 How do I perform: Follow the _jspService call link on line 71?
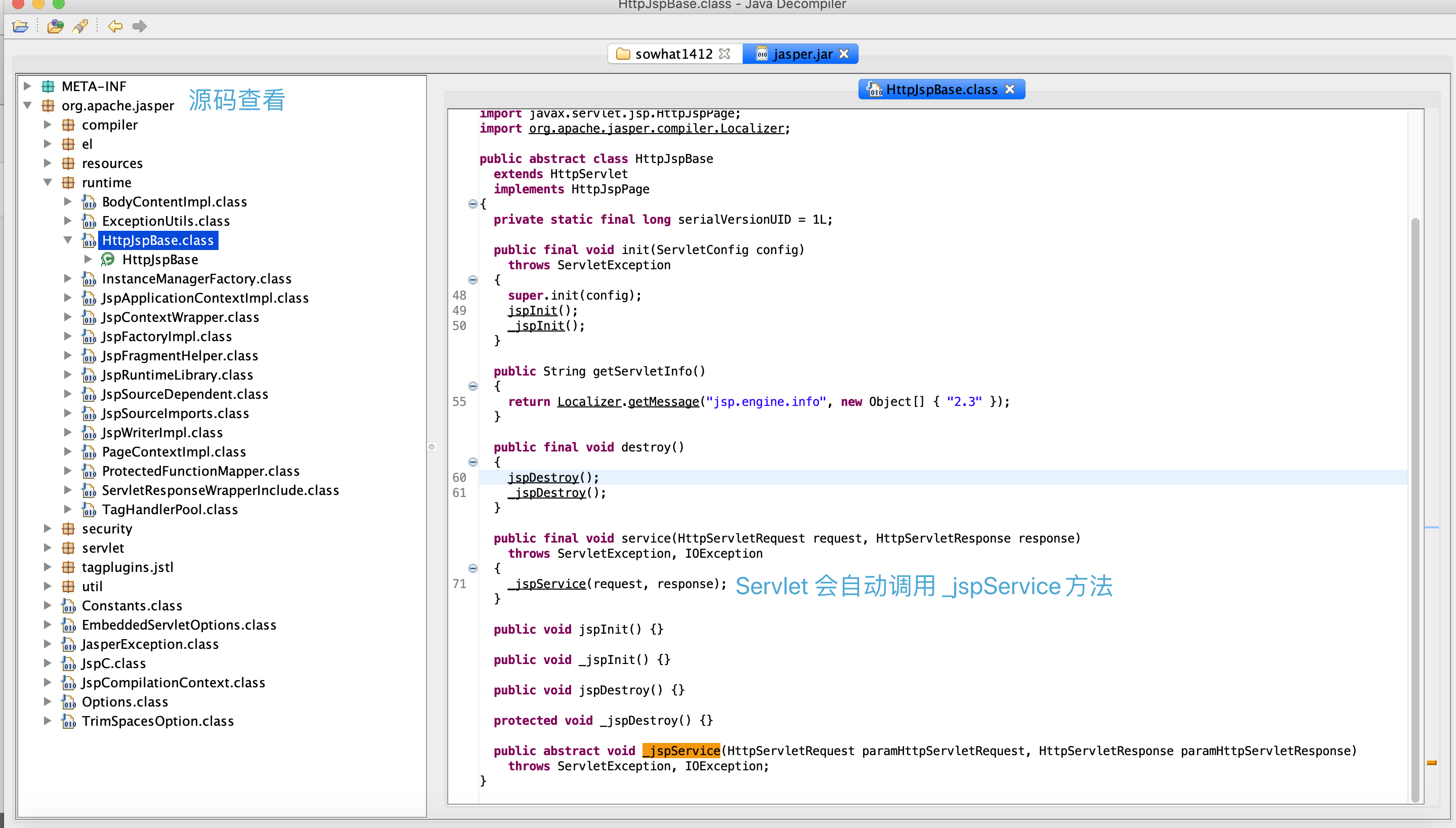547,584
